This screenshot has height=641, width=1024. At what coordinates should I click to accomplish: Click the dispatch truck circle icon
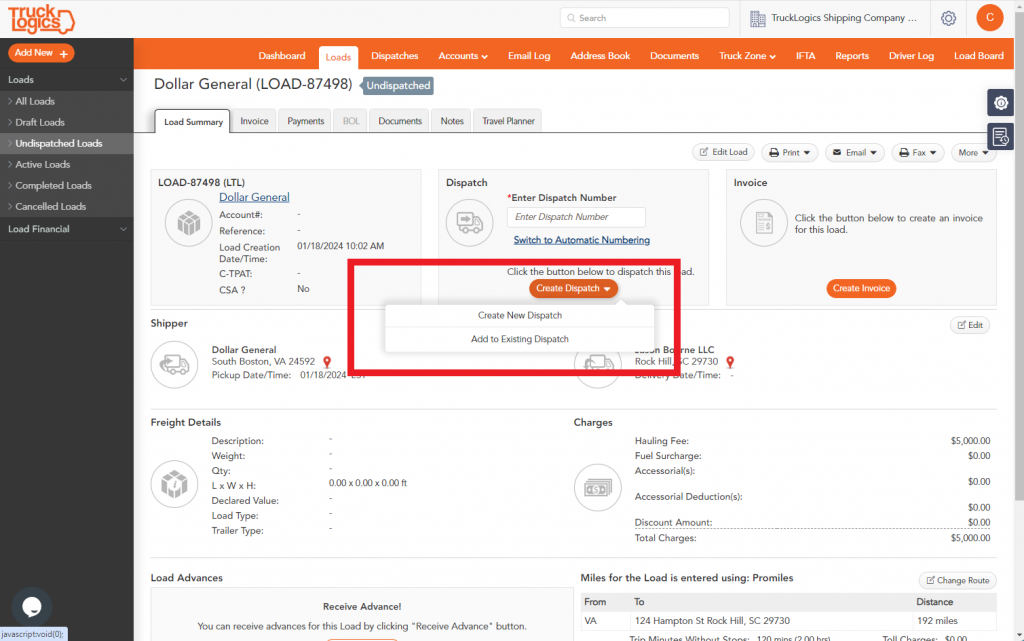[x=470, y=223]
